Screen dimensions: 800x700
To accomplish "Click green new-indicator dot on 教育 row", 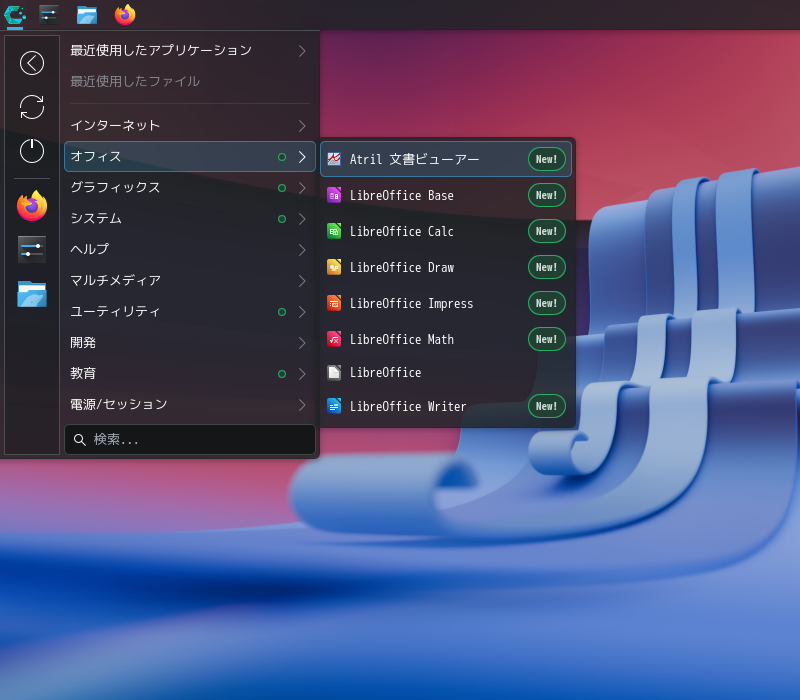I will [282, 374].
